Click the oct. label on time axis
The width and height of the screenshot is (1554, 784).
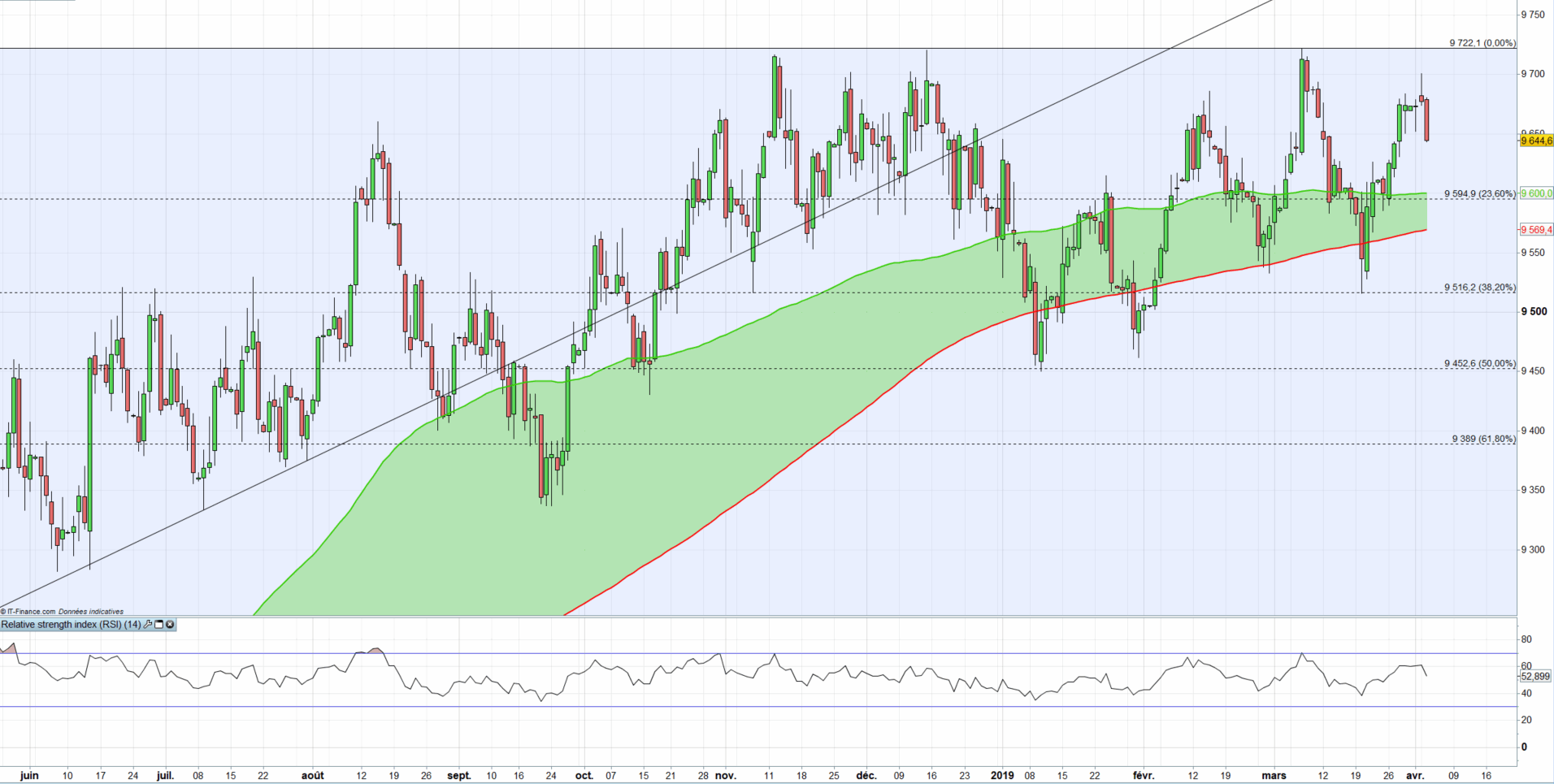(584, 775)
